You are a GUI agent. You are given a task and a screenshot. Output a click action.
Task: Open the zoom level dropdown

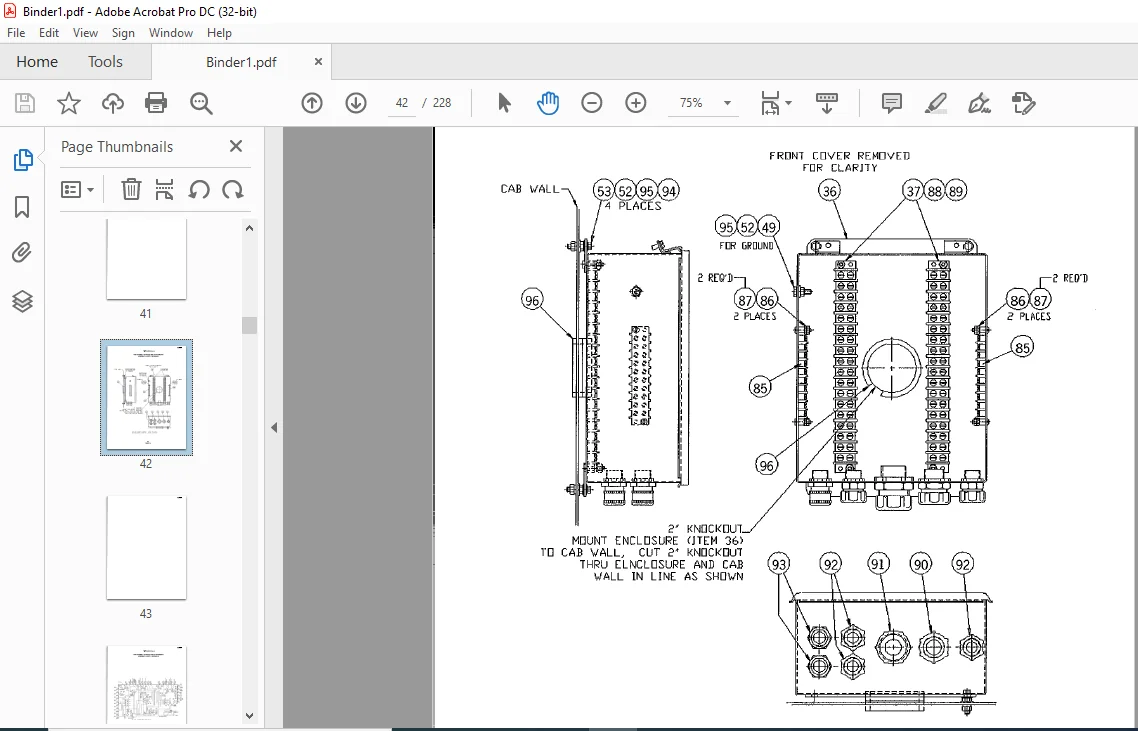coord(727,103)
